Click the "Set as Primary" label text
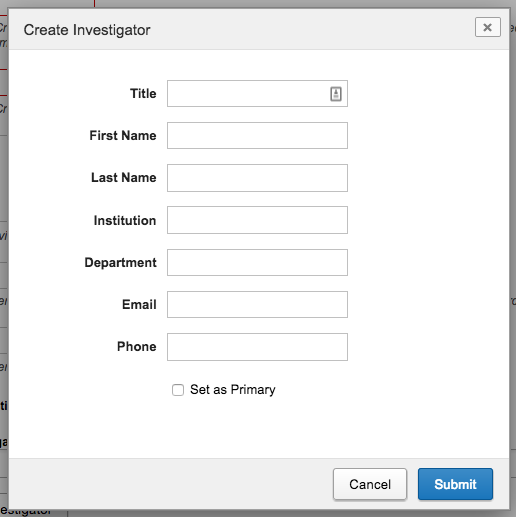Screen dimensions: 516x517 coord(233,390)
